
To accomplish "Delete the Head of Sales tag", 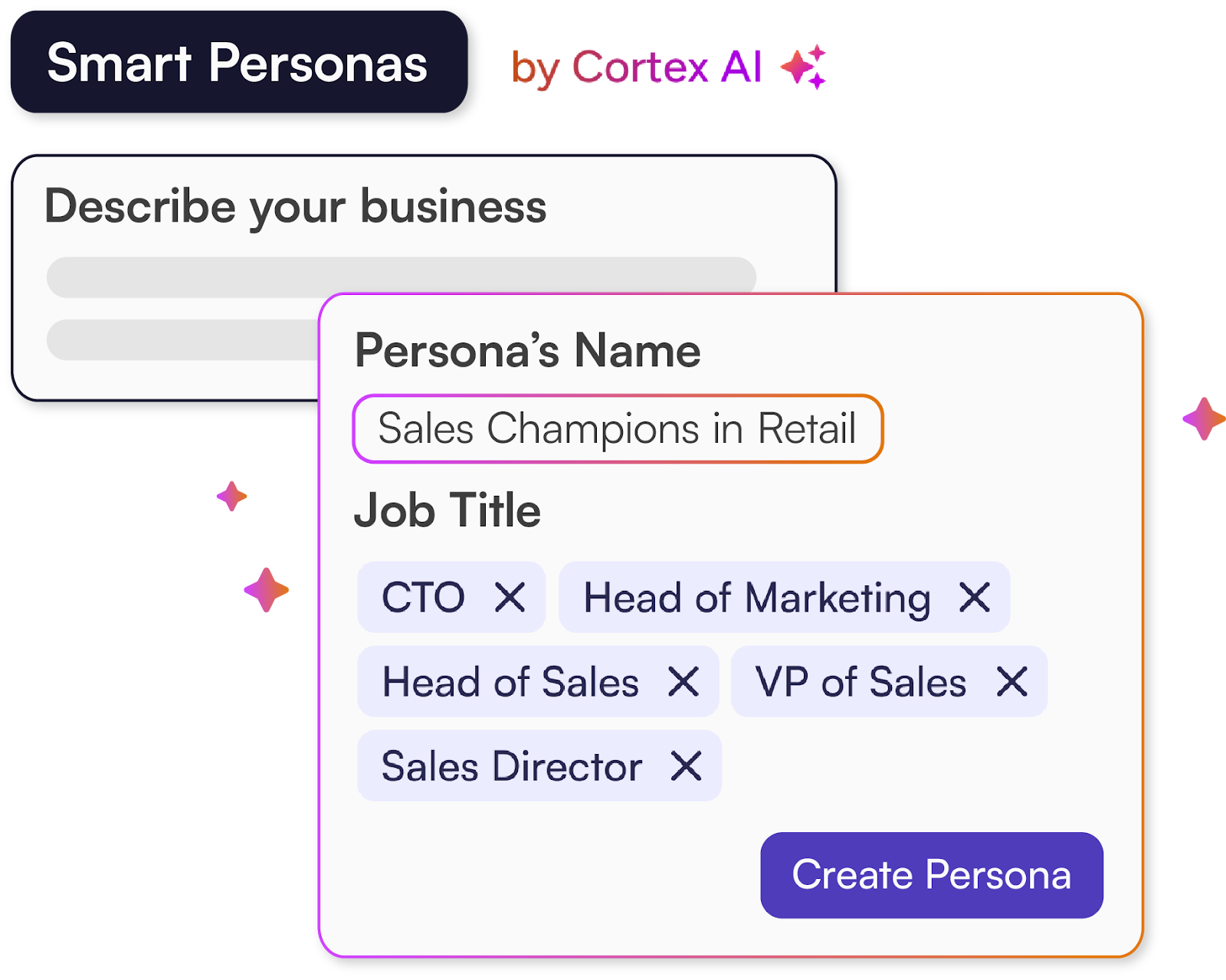I will [x=683, y=681].
